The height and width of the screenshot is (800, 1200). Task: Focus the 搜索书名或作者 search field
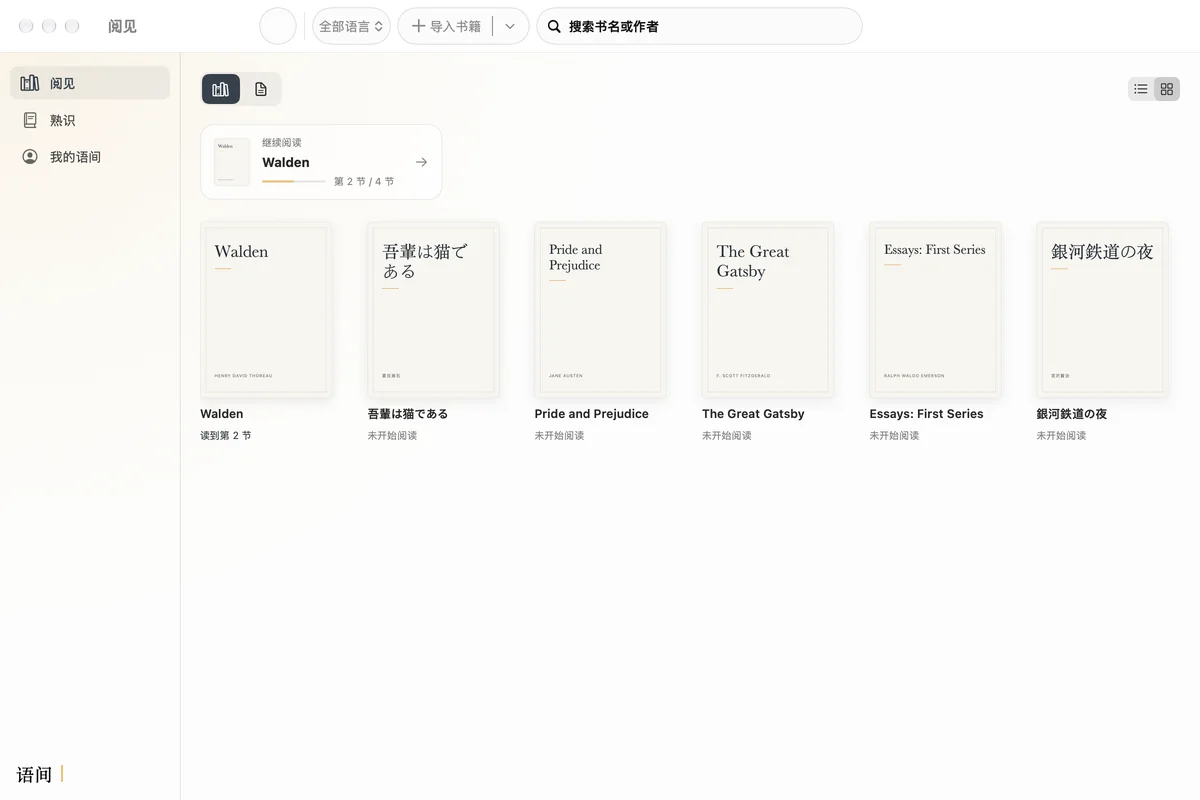699,26
